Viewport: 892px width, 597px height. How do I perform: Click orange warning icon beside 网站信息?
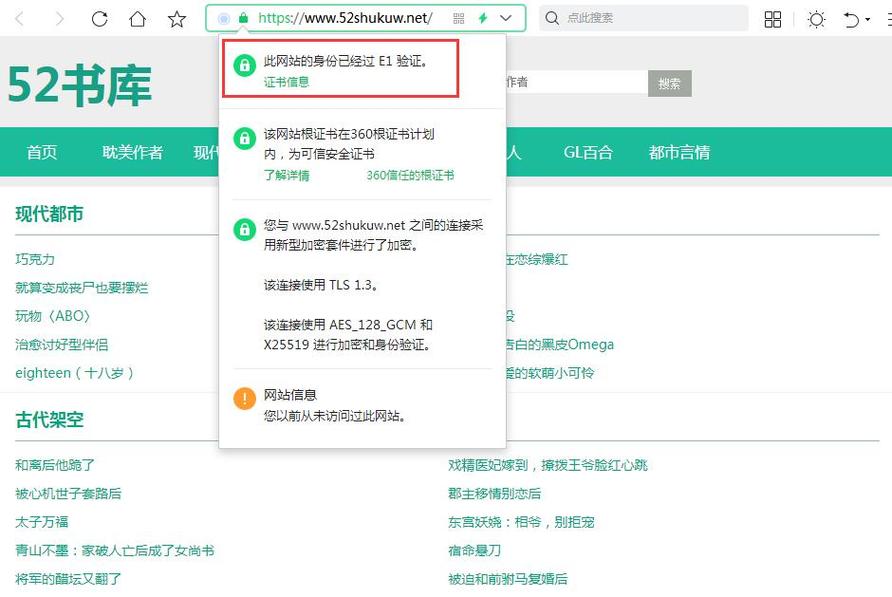245,399
